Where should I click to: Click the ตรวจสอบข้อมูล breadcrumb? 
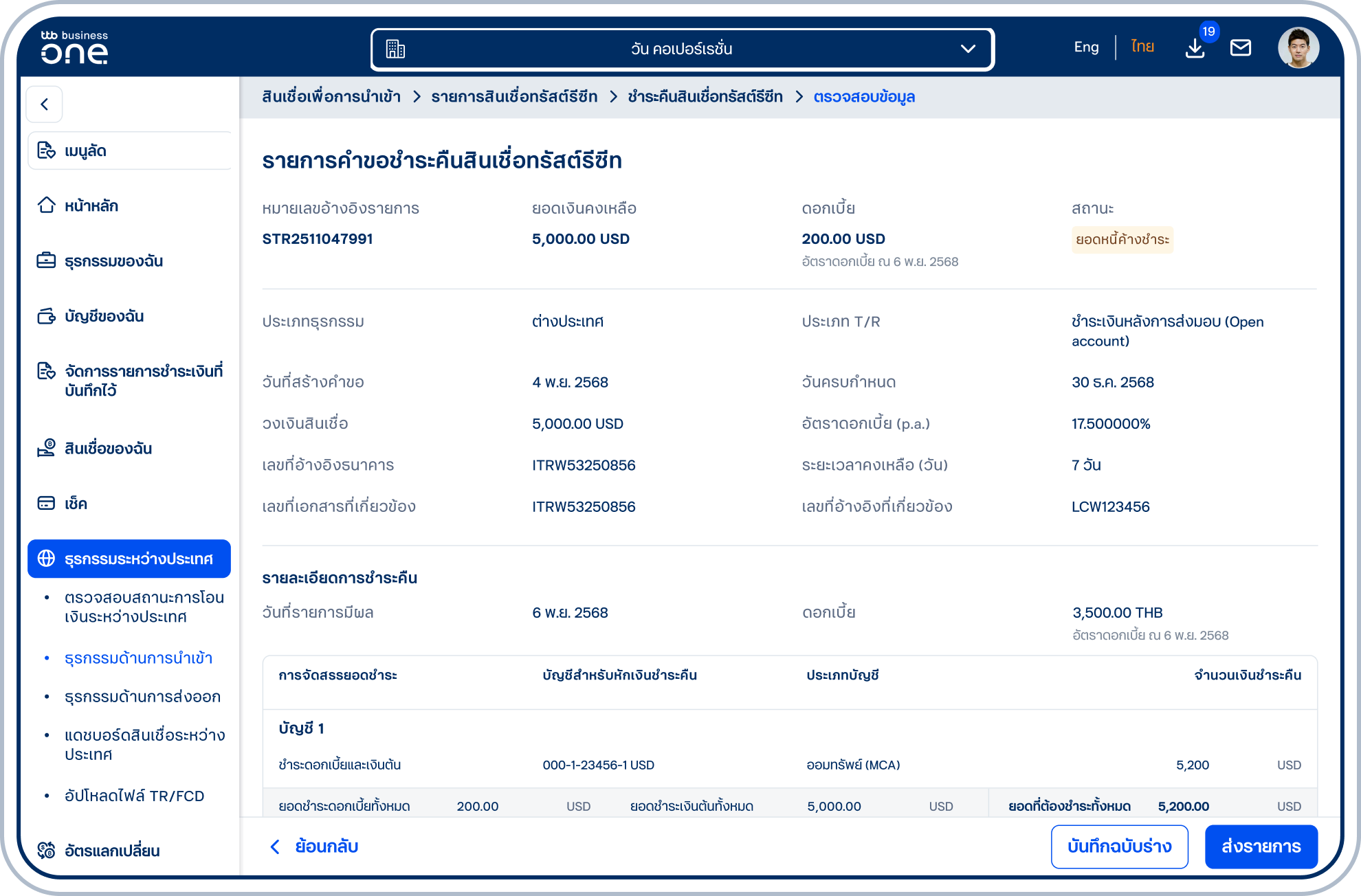[x=864, y=96]
